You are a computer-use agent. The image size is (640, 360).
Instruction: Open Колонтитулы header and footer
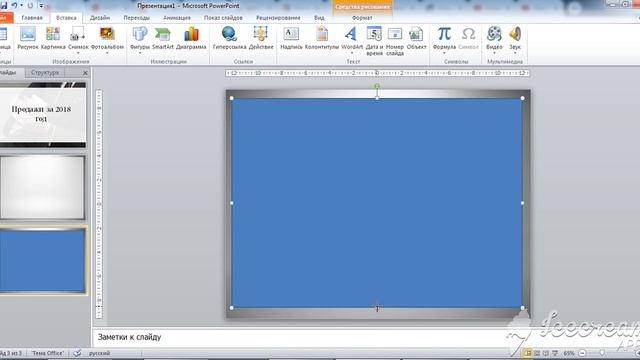coord(322,38)
